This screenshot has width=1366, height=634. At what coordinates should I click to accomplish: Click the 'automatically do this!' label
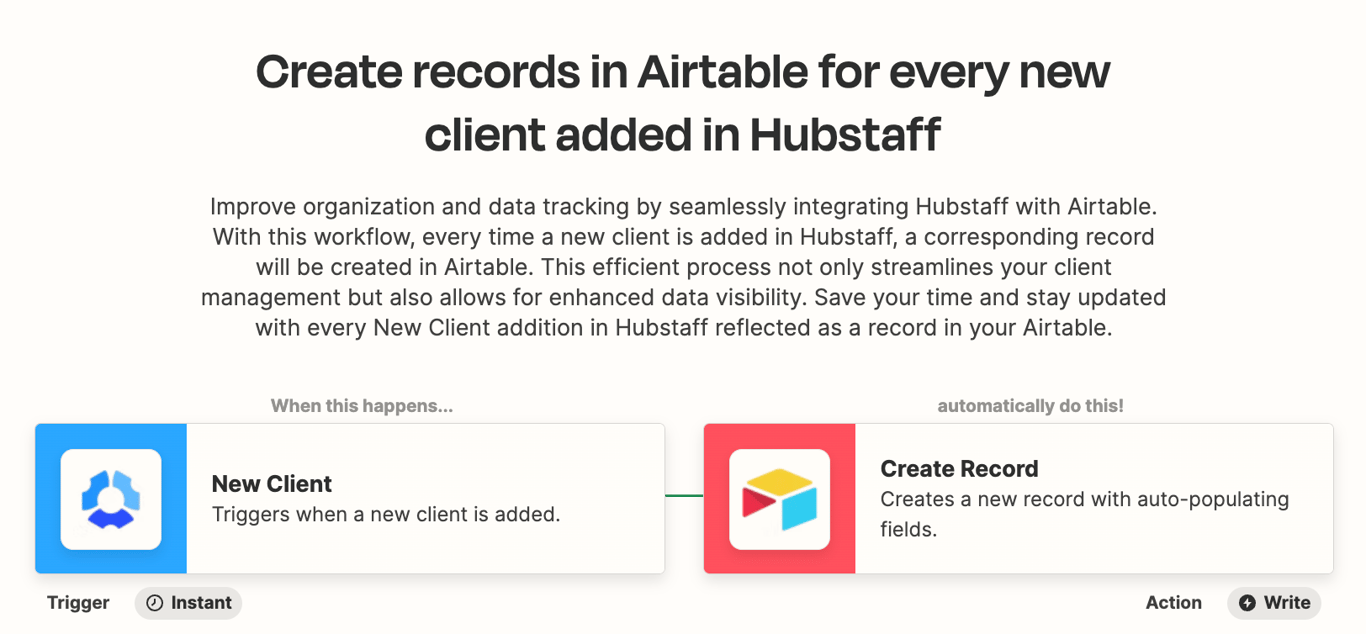(x=1031, y=406)
